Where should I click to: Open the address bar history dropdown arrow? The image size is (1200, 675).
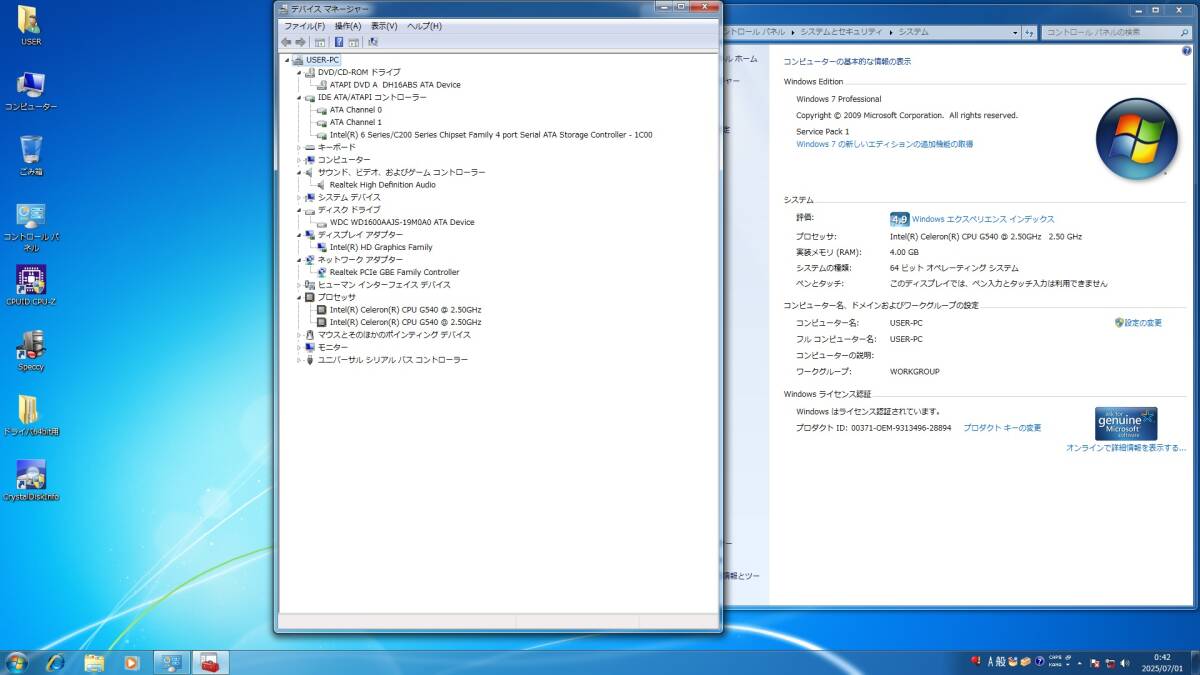coord(1013,32)
